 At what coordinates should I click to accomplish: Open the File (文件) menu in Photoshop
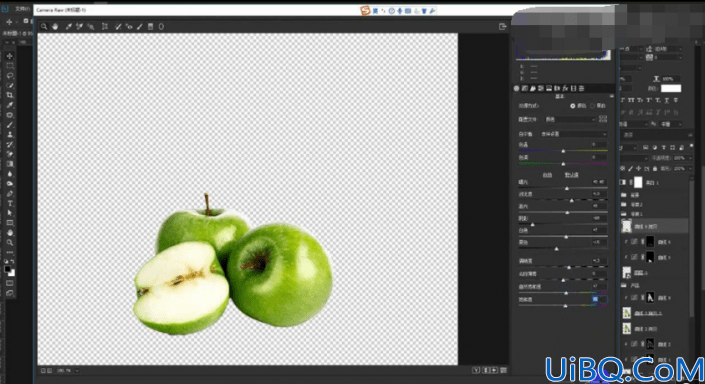[x=21, y=9]
